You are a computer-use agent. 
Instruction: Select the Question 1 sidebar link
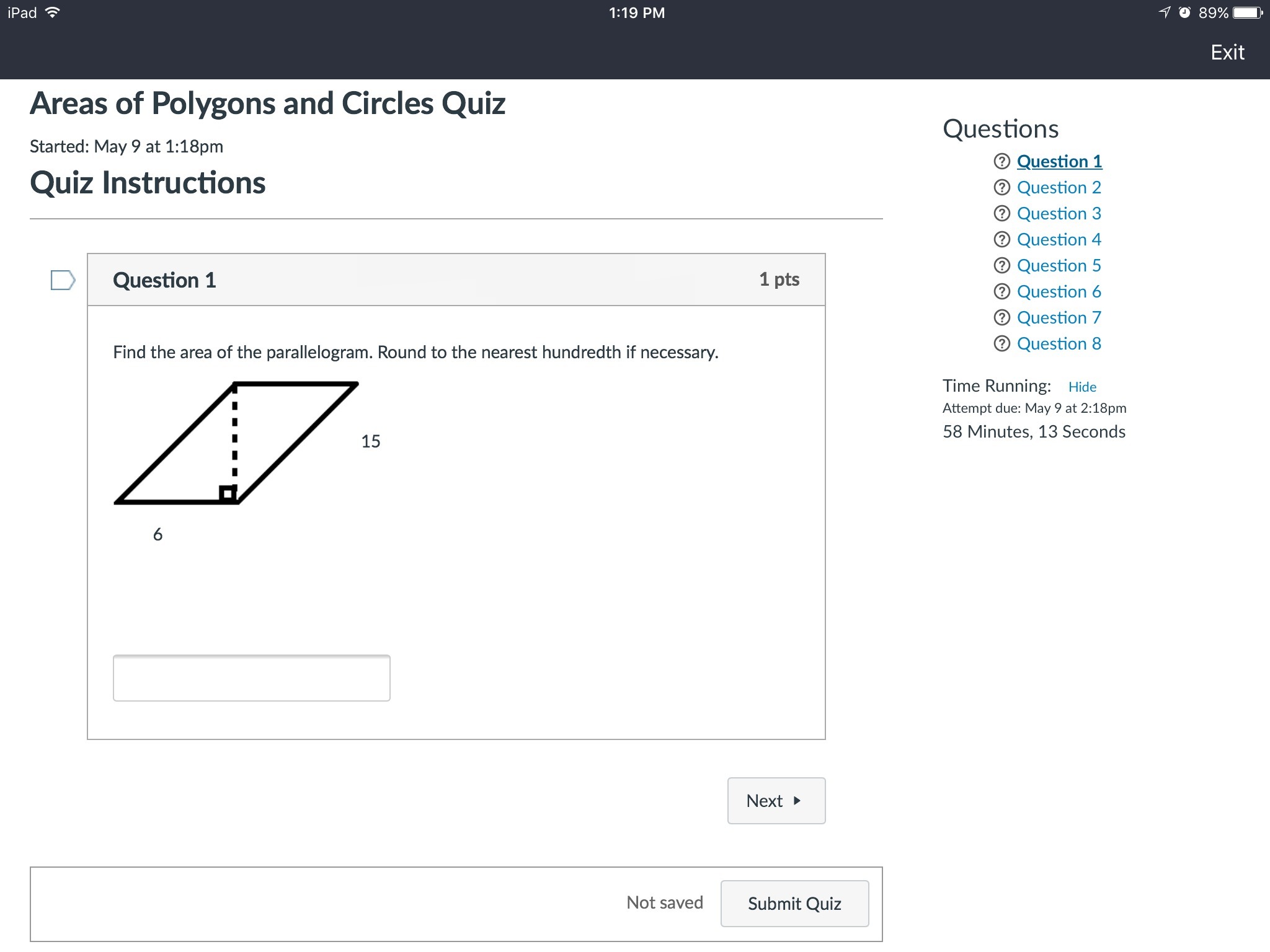pyautogui.click(x=1059, y=162)
